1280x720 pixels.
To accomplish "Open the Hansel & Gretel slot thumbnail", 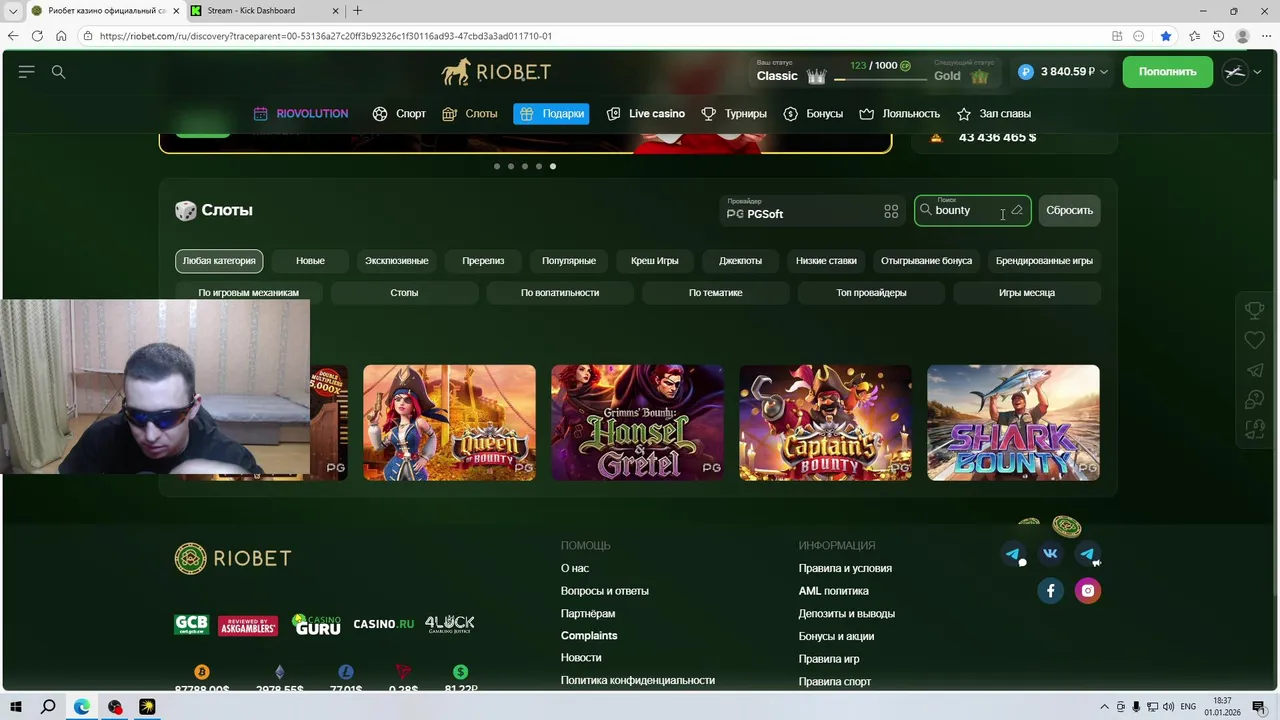I will [637, 423].
